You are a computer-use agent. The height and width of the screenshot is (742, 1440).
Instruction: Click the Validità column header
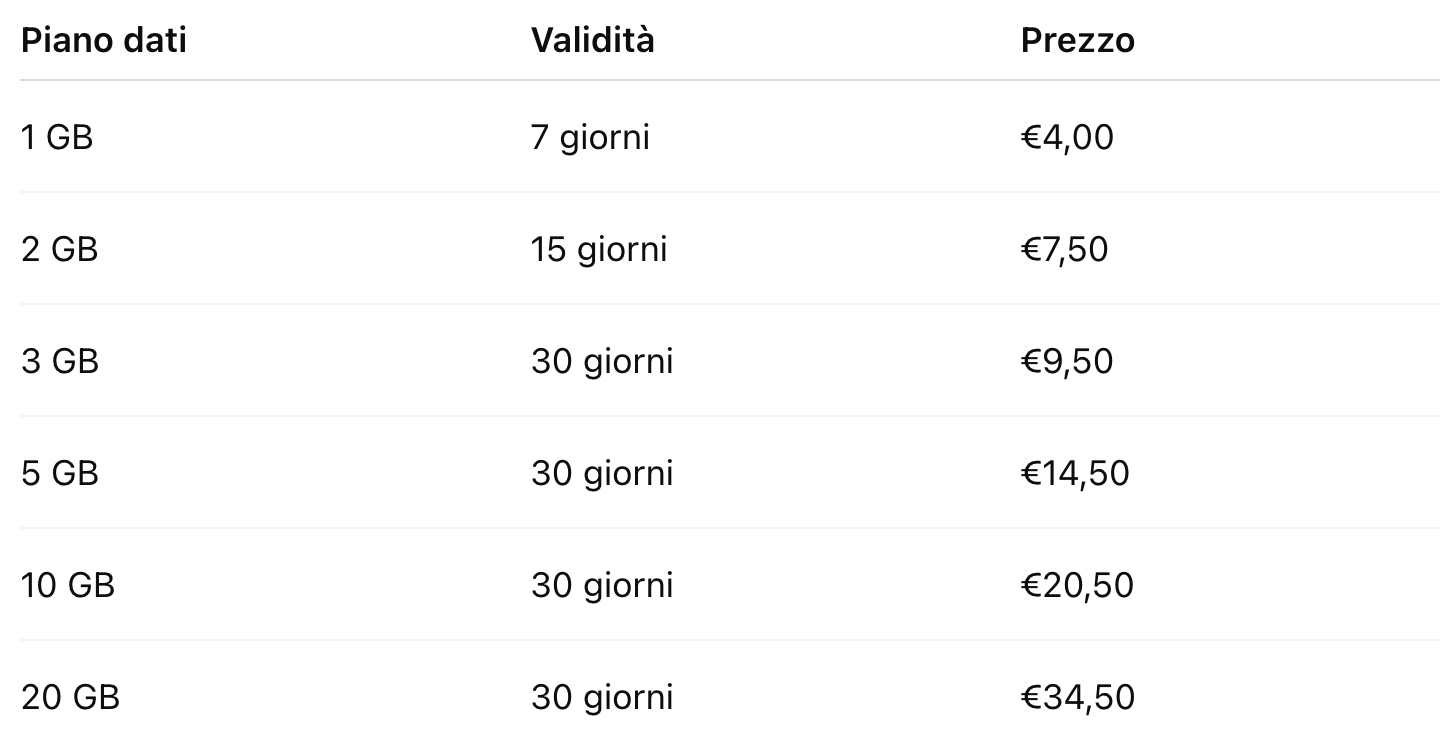coord(592,41)
